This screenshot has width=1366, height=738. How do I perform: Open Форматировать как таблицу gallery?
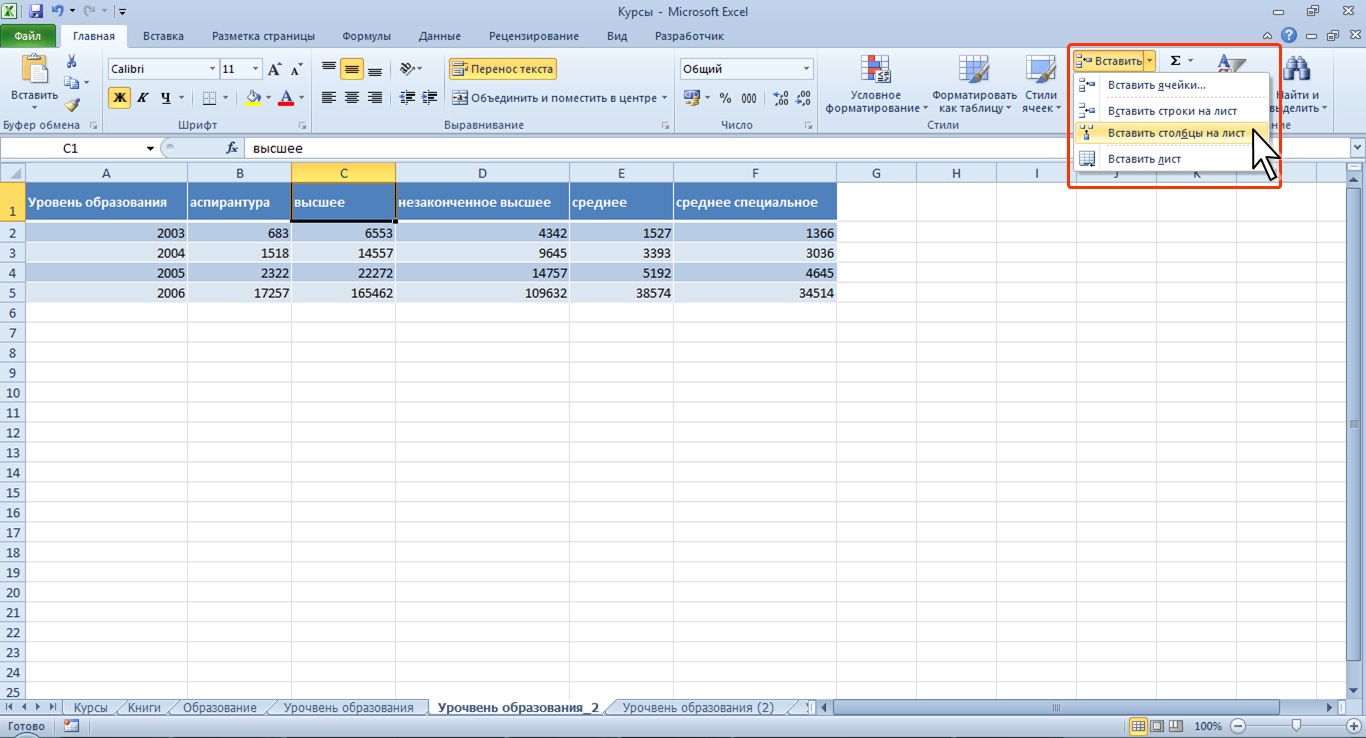(x=973, y=84)
